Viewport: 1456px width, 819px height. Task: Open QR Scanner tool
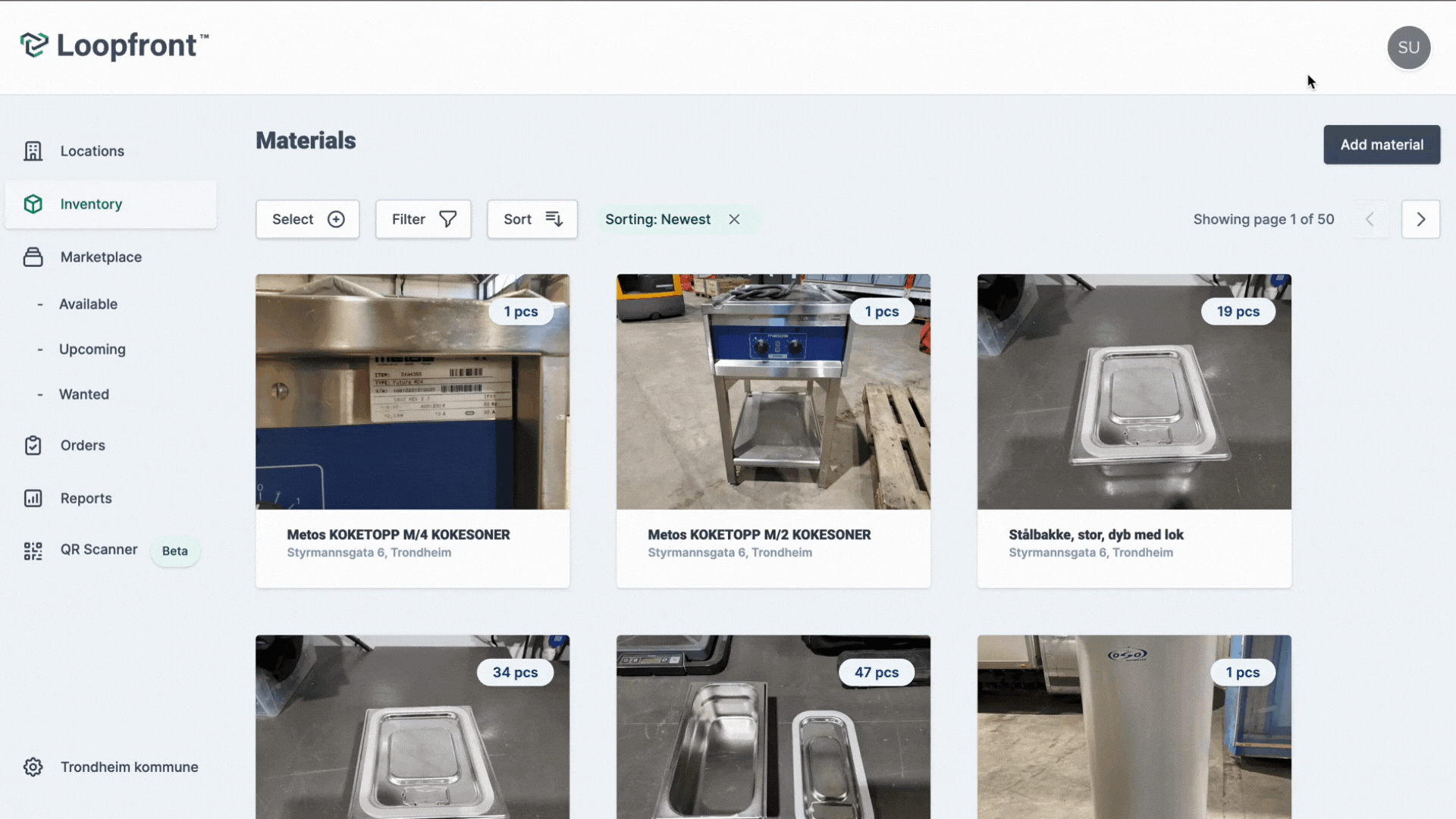click(x=98, y=549)
